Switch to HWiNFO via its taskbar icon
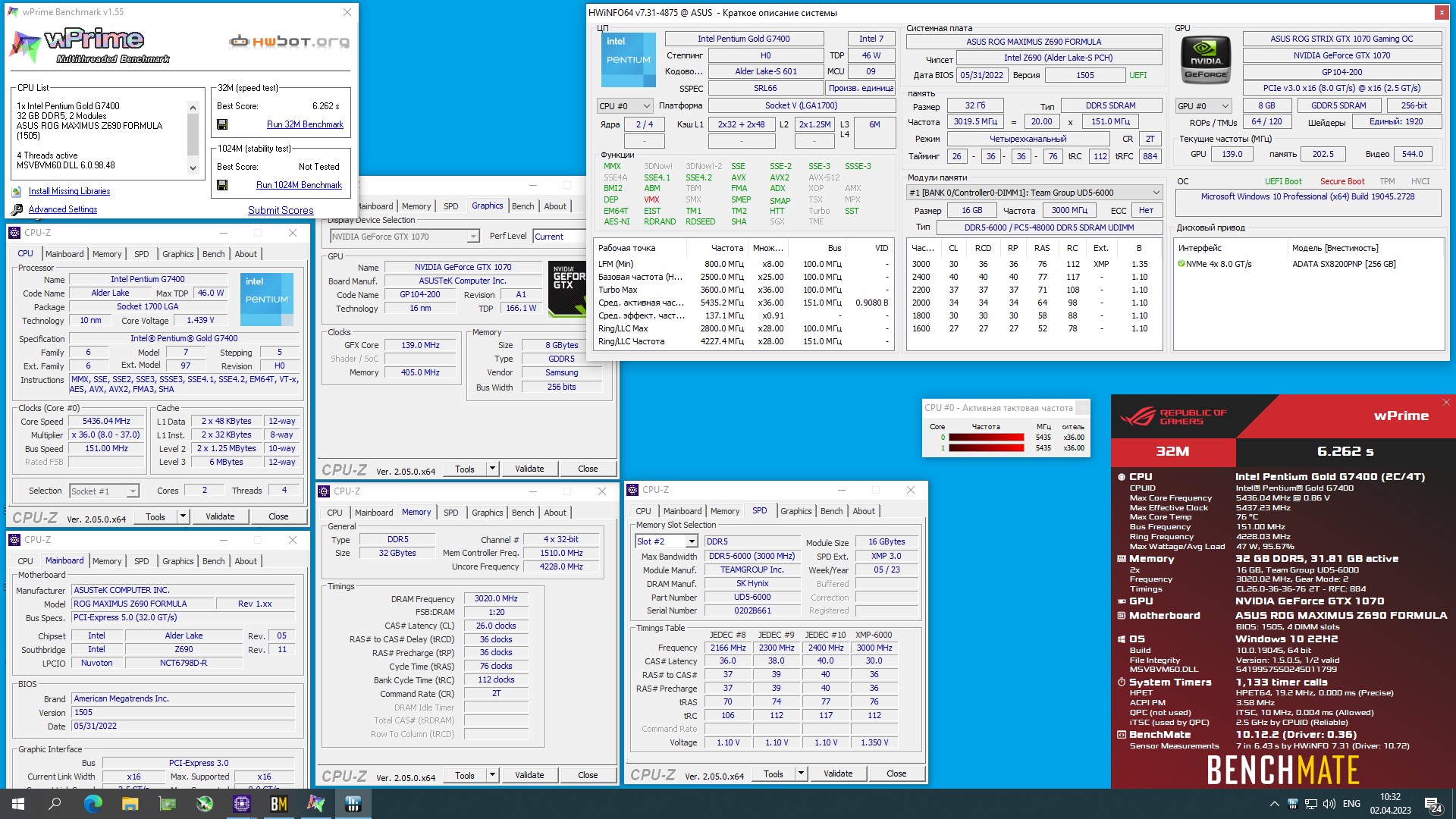The image size is (1456, 819). [353, 804]
